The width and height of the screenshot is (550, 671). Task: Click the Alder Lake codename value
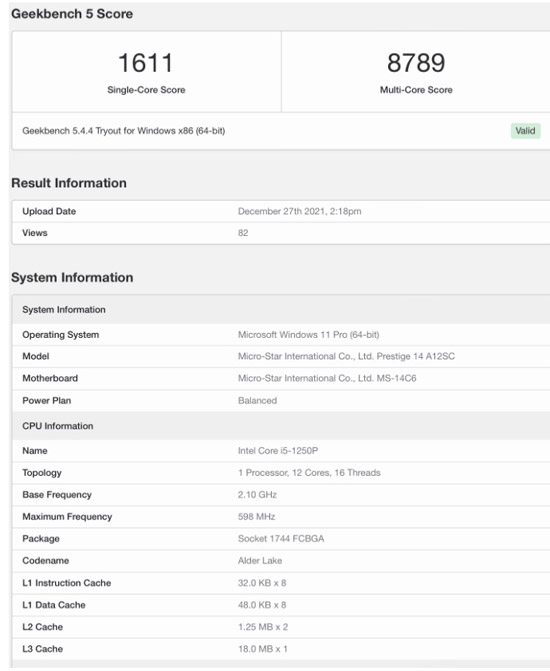coord(260,561)
